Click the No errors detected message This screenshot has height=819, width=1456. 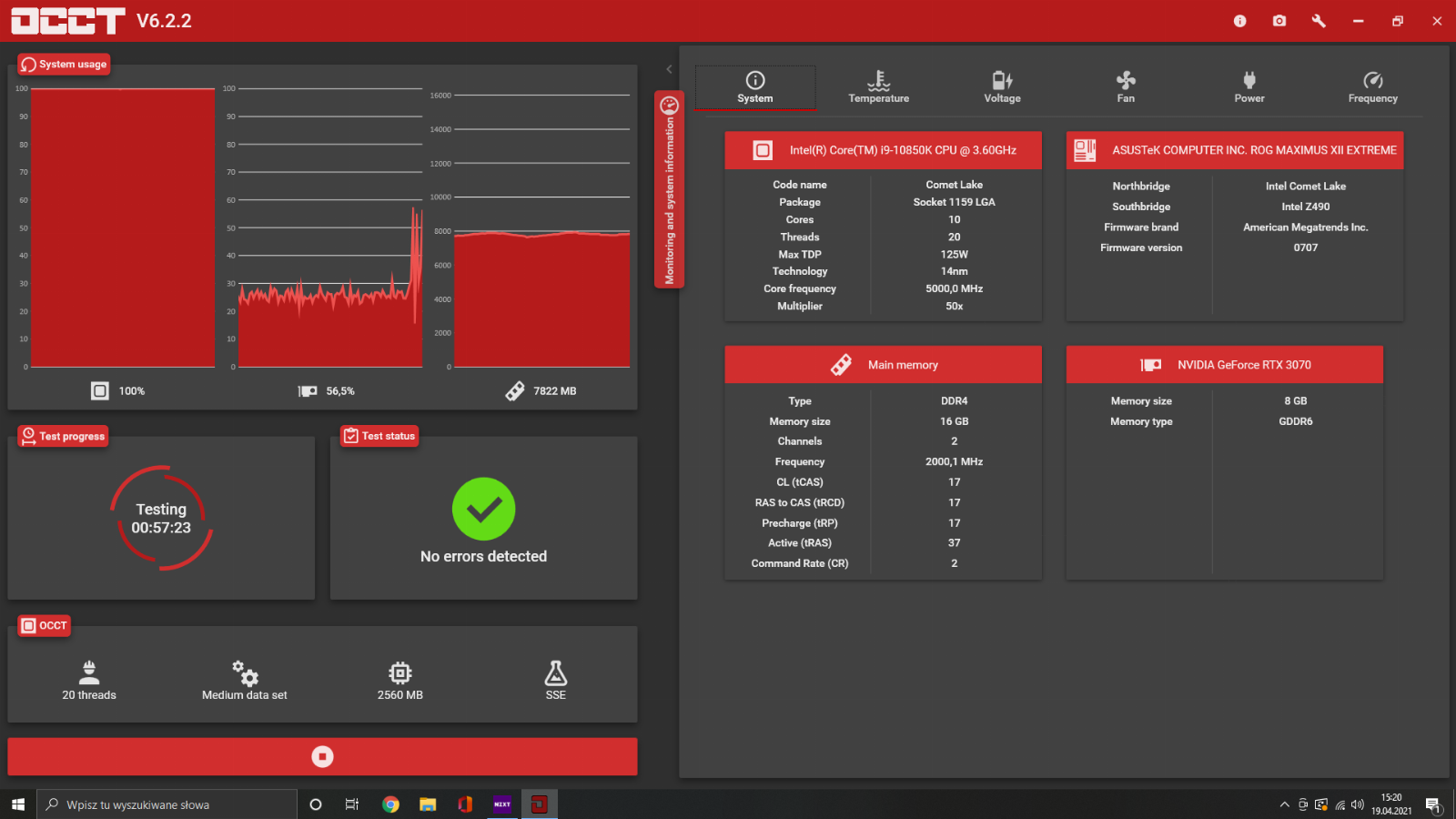484,556
